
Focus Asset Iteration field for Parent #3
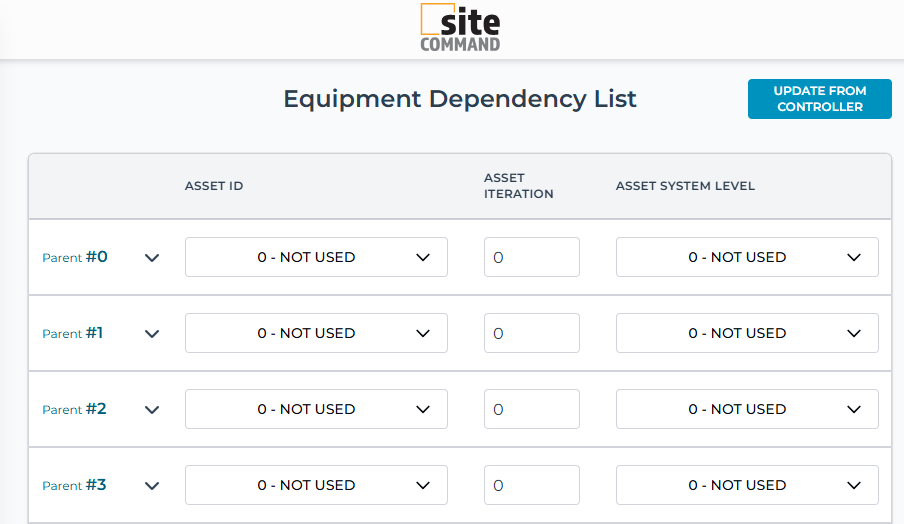(532, 485)
